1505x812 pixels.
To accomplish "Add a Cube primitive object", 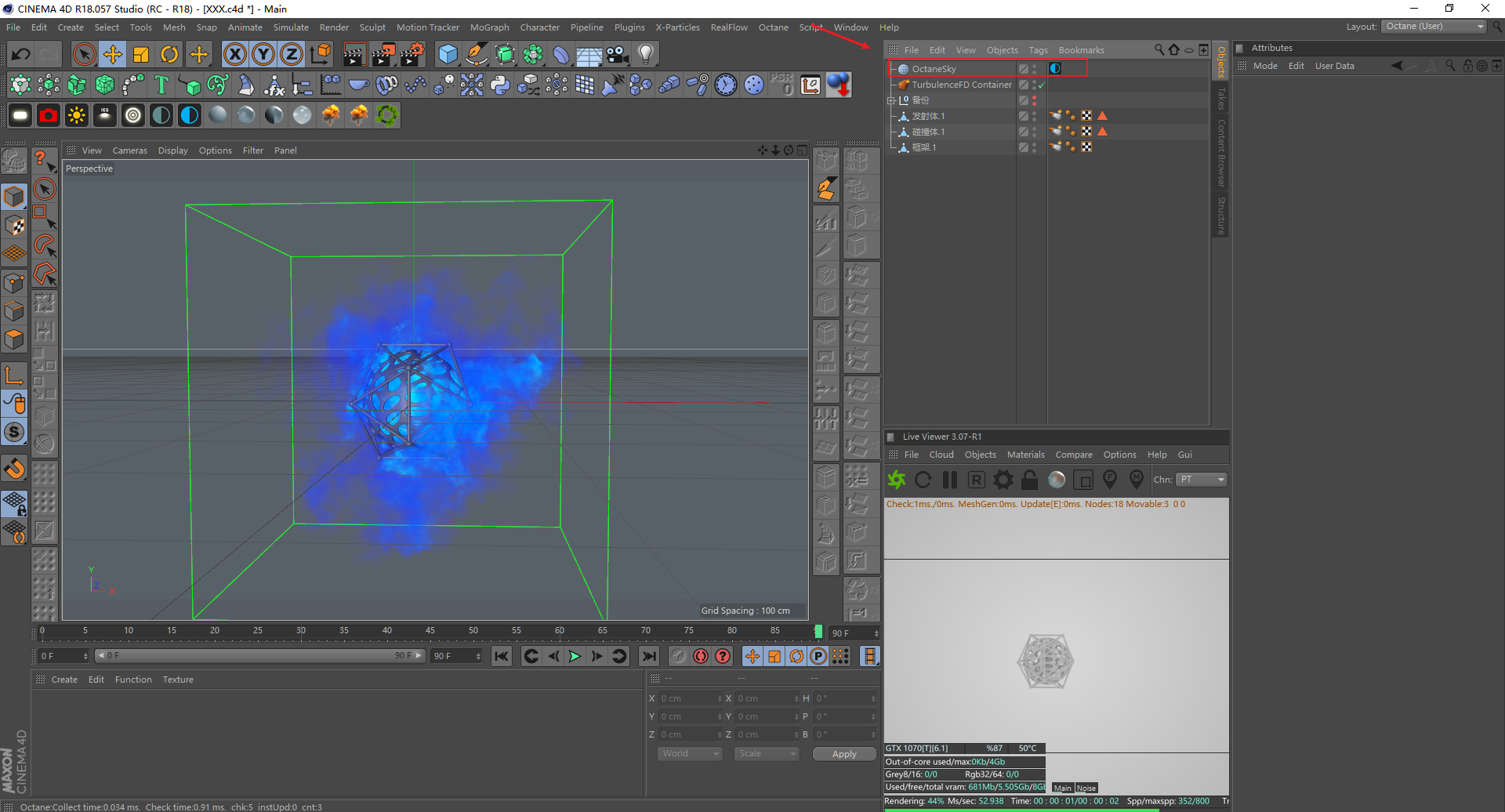I will click(x=448, y=54).
